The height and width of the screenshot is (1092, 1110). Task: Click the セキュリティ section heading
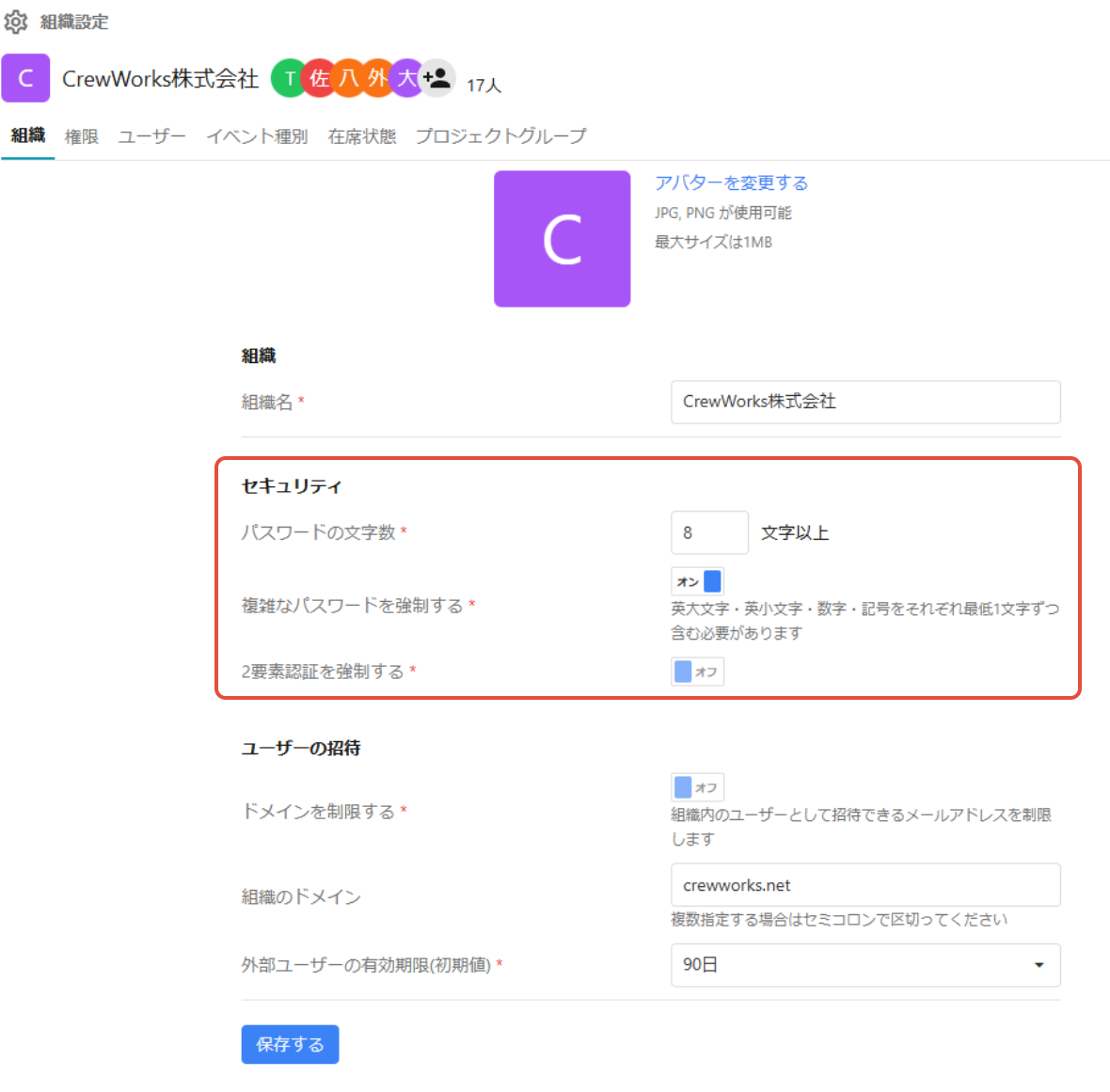(x=292, y=486)
